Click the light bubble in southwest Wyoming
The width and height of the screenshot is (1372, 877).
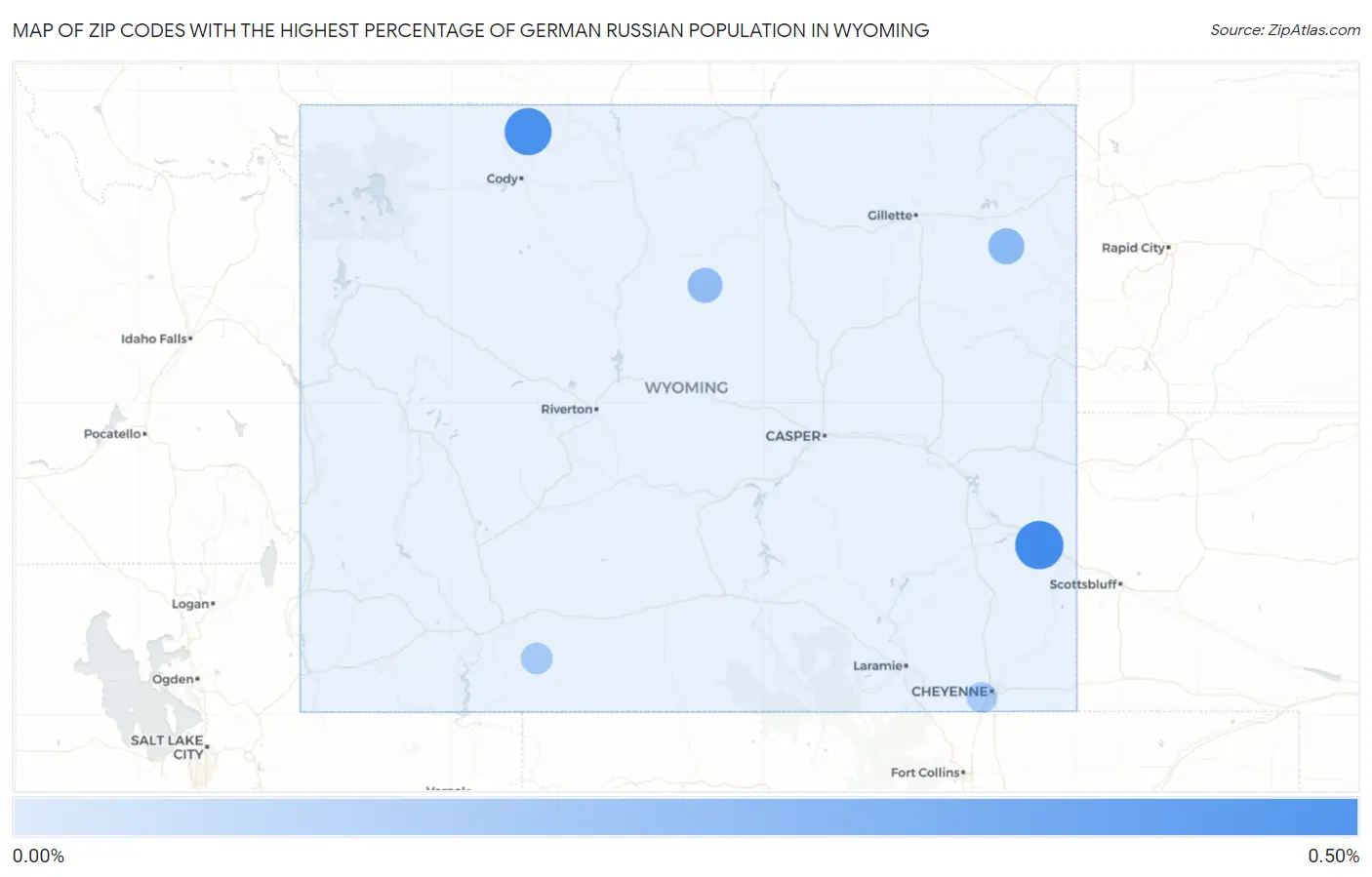coord(537,658)
